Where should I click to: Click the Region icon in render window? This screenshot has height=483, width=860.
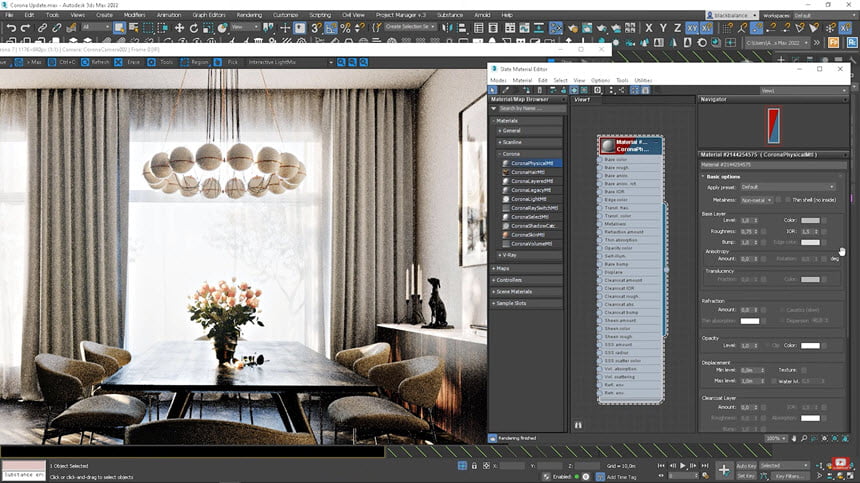coord(185,62)
